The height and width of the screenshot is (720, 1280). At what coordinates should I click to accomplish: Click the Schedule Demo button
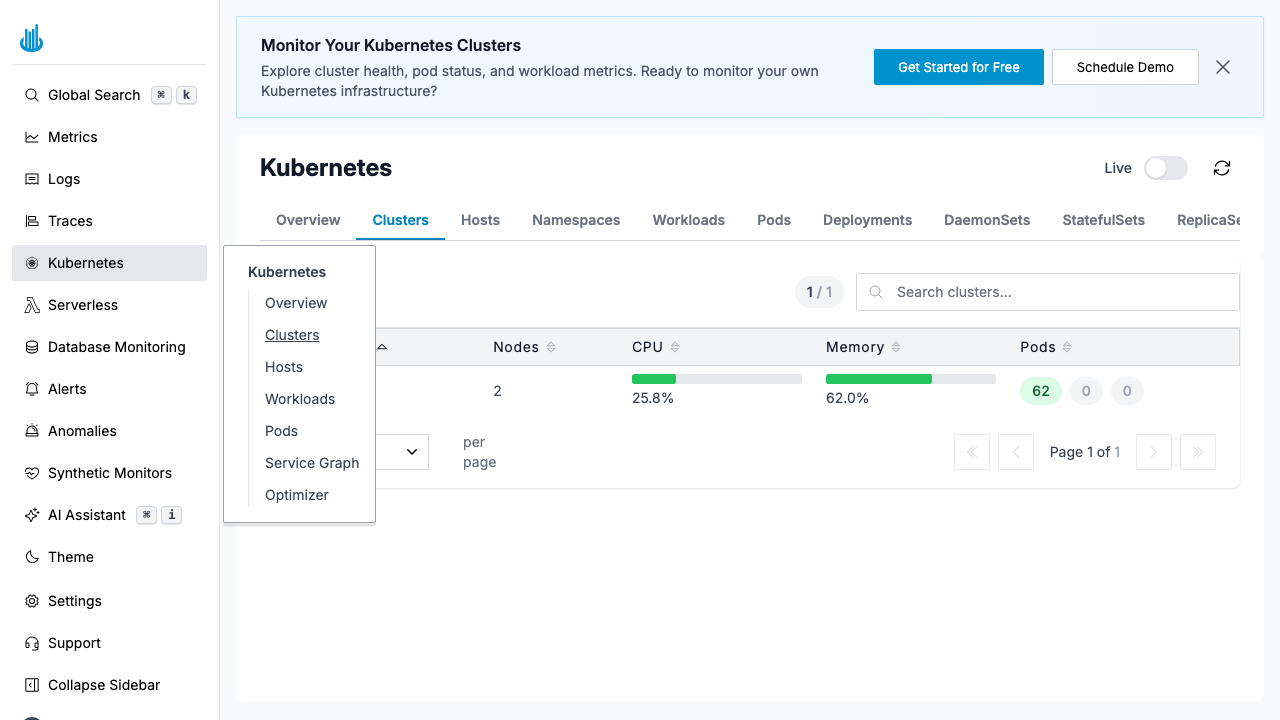pos(1124,67)
